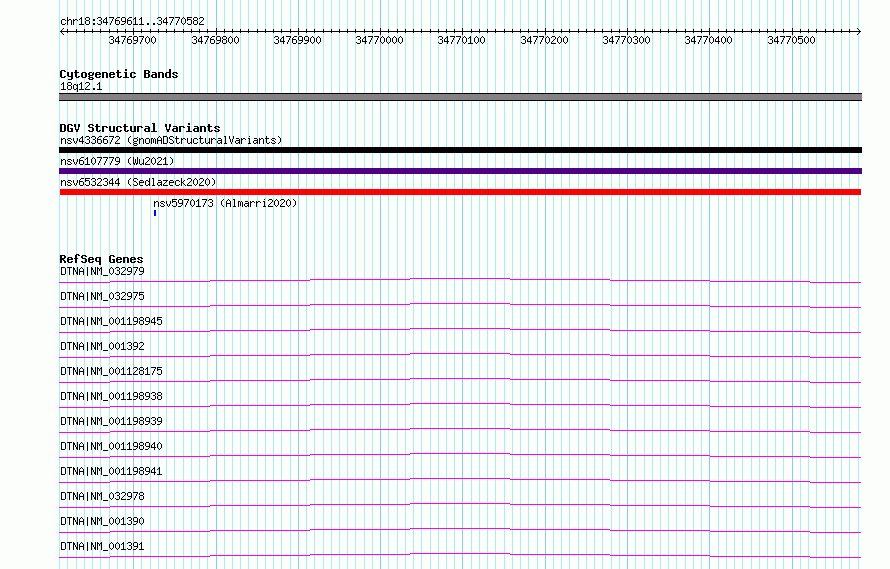890x569 pixels.
Task: Select transcript DTNA|NM_001198945
Action: click(x=111, y=321)
